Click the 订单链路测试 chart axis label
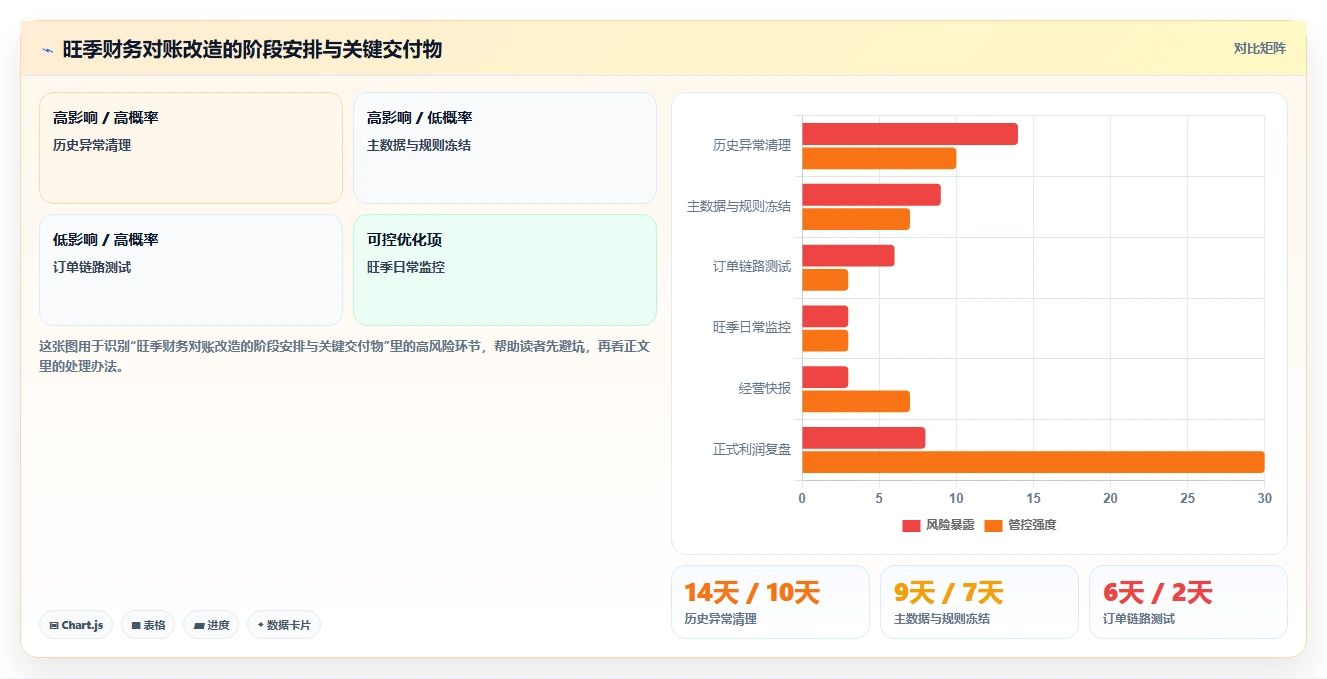 [752, 267]
